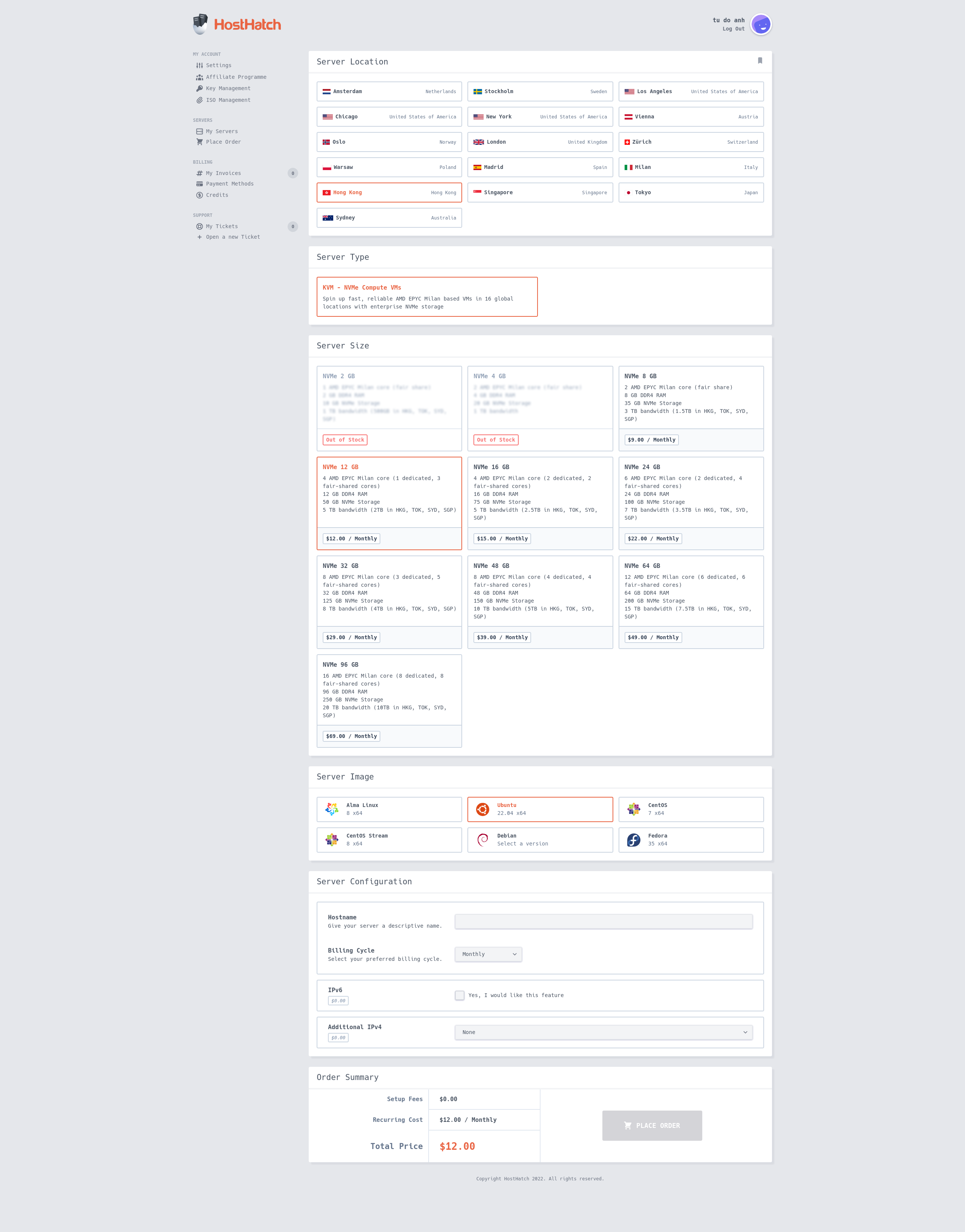Select the NVMe 16 GB plan
Screen dimensions: 965x1232
click(540, 503)
